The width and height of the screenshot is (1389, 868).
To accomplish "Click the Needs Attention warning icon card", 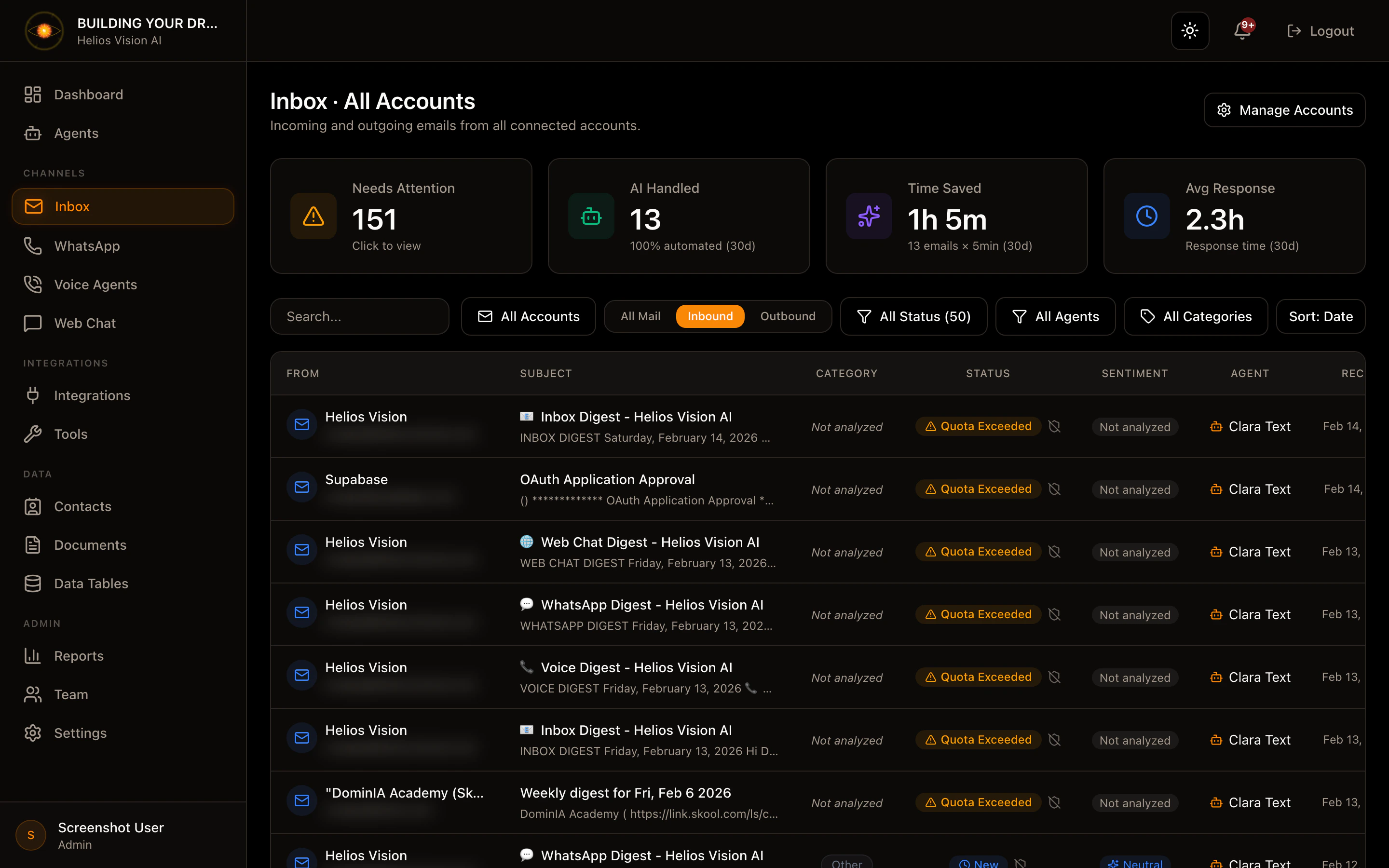I will pyautogui.click(x=313, y=217).
